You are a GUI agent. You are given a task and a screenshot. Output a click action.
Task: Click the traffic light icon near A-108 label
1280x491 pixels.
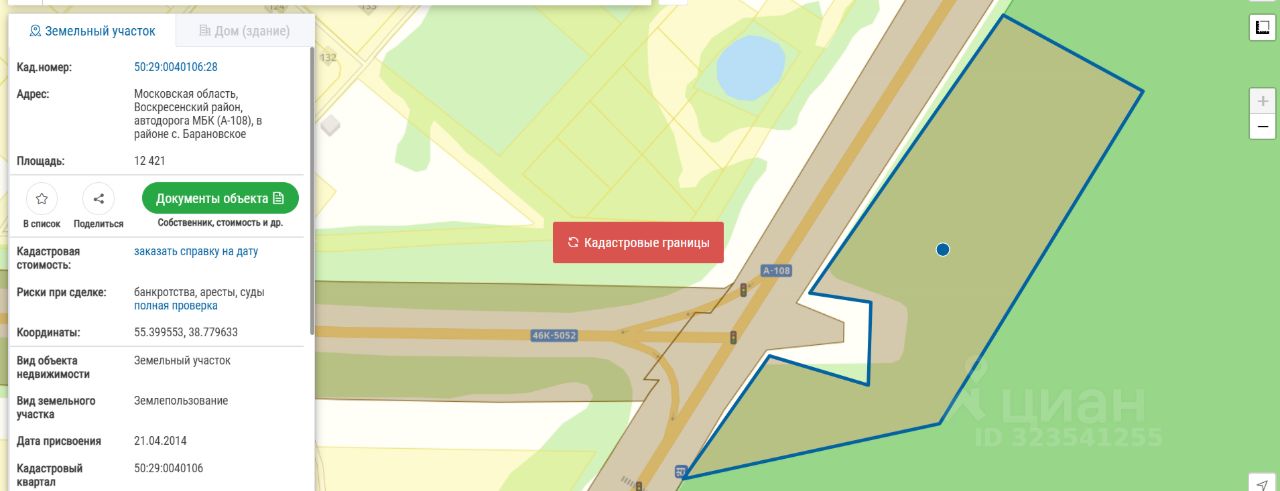[x=743, y=290]
